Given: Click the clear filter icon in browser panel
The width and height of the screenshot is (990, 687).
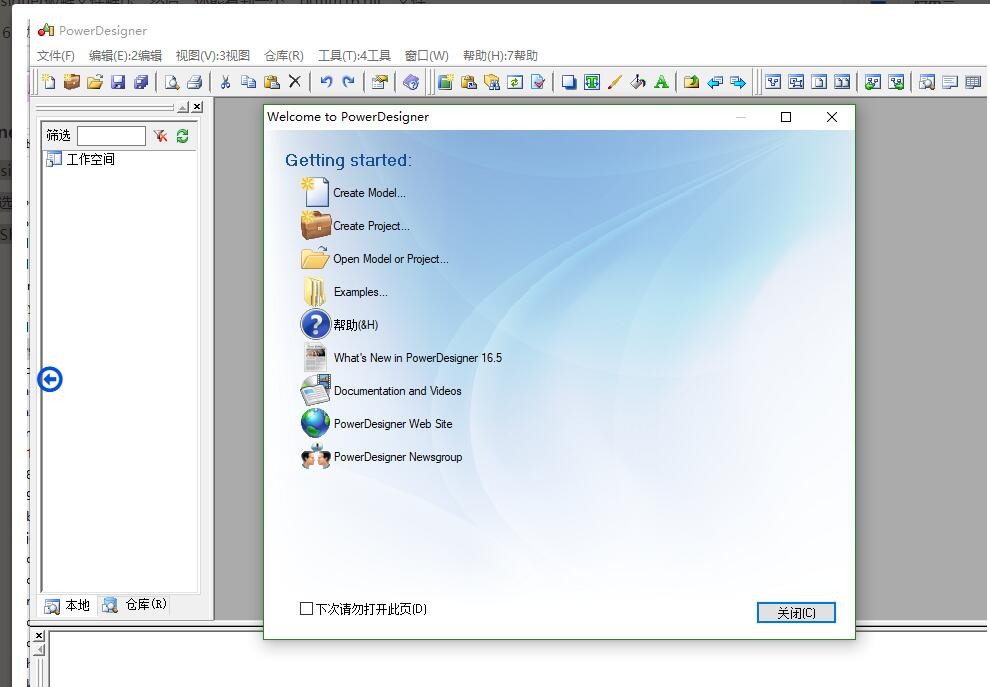Looking at the screenshot, I should pos(160,136).
